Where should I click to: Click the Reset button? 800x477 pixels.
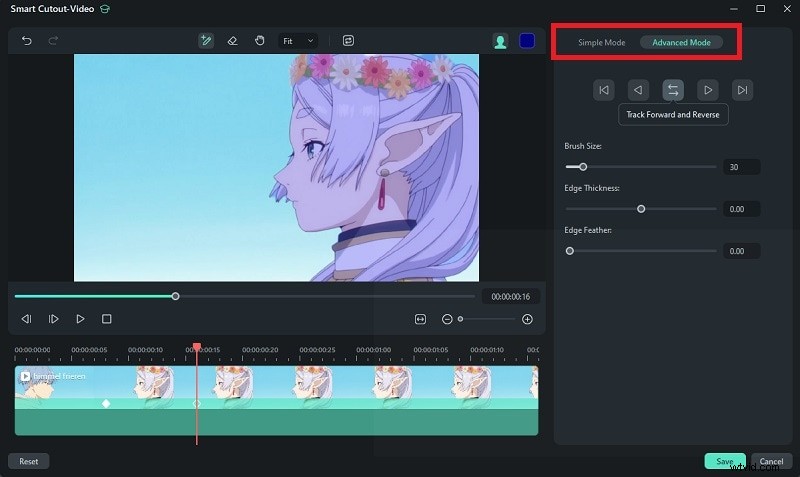pyautogui.click(x=29, y=461)
